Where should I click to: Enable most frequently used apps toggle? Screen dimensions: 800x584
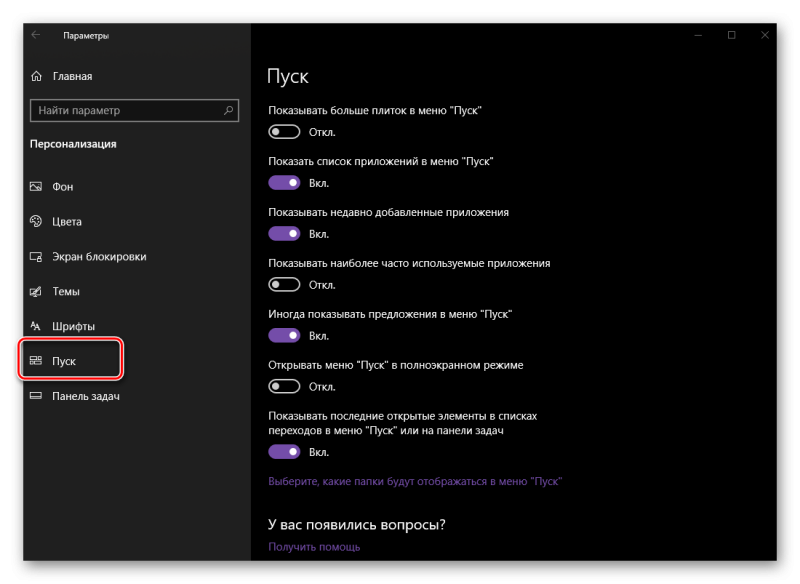point(284,285)
